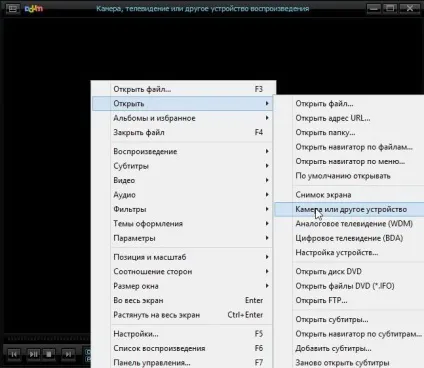The image size is (424, 368).
Task: Select 'Аналоговое телевидение (WDM)'
Action: (349, 224)
